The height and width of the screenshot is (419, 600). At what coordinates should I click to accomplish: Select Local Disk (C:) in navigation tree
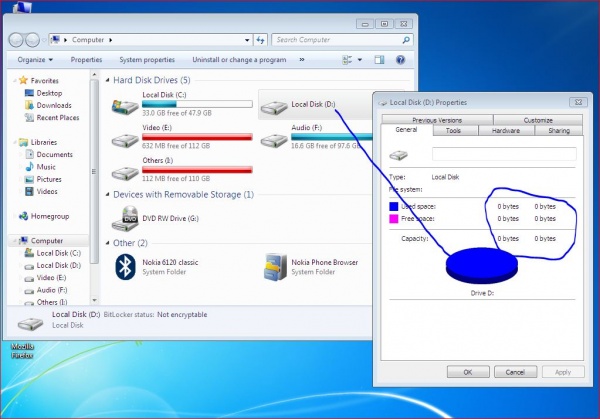pyautogui.click(x=58, y=253)
